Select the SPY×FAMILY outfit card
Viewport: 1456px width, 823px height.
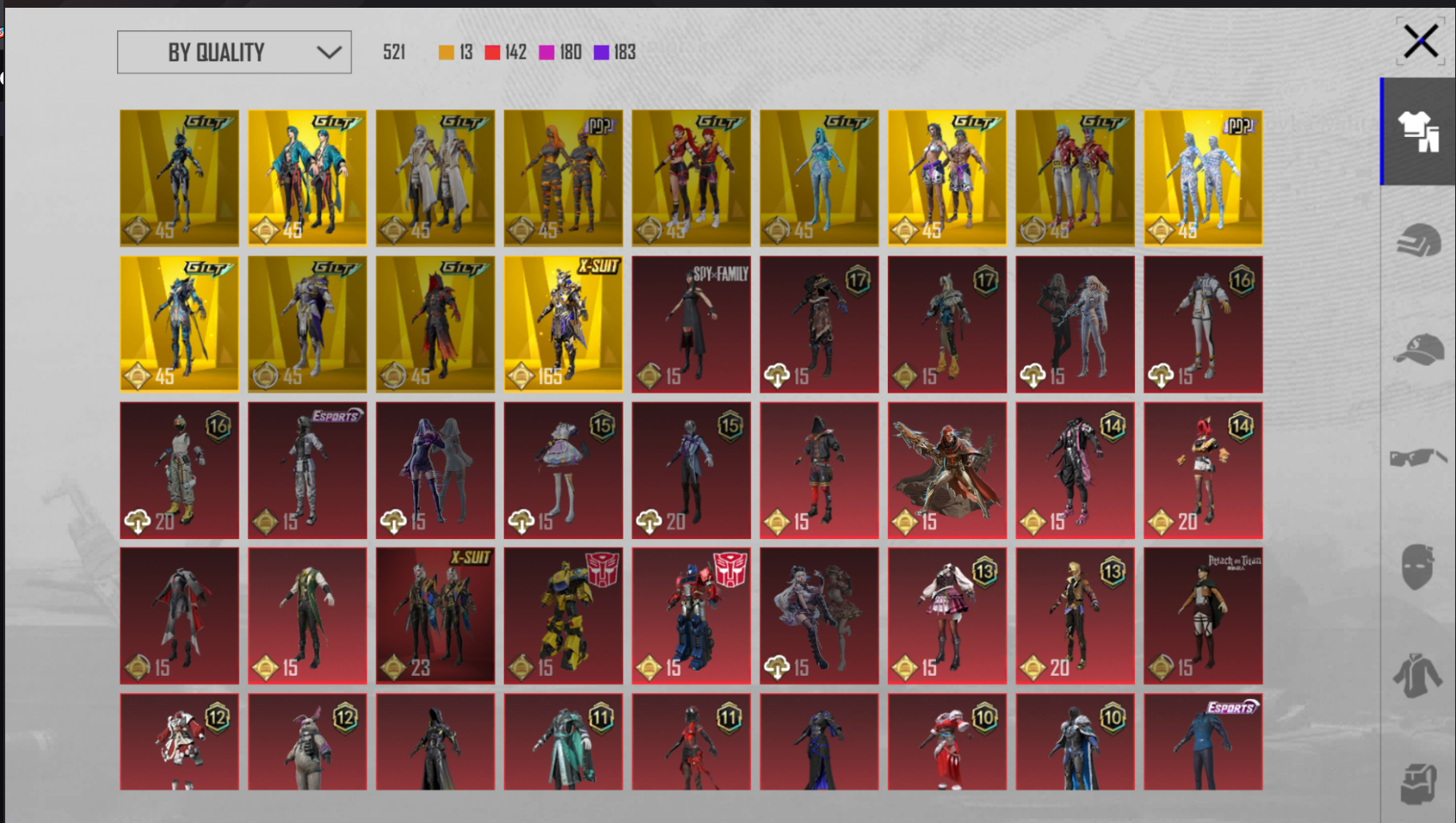[x=691, y=324]
